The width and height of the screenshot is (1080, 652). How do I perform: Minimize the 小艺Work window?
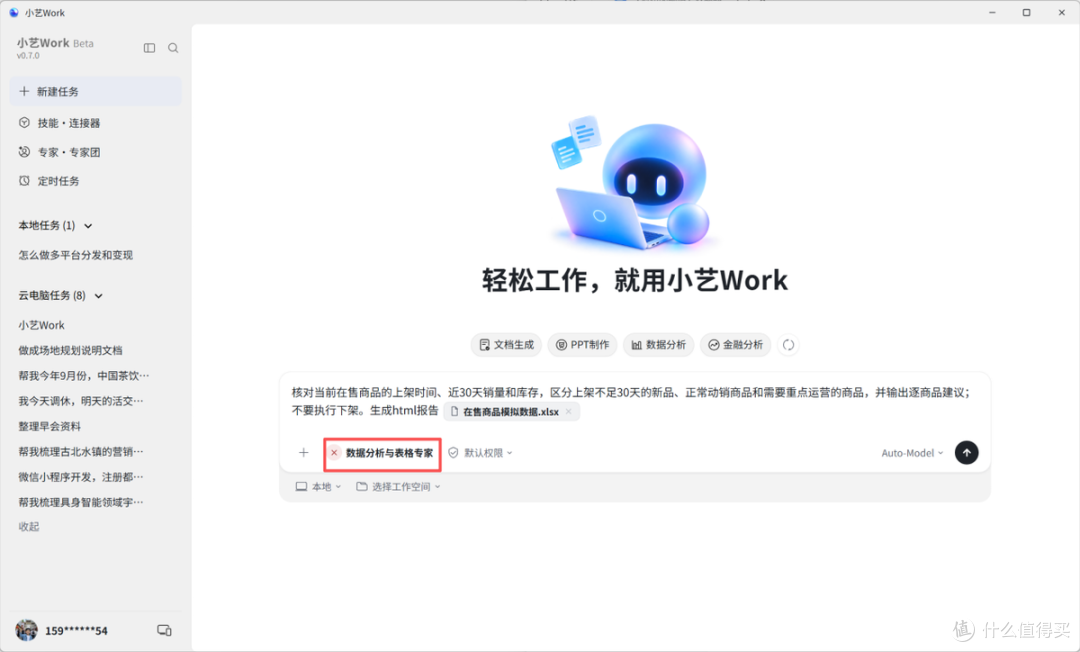click(993, 12)
